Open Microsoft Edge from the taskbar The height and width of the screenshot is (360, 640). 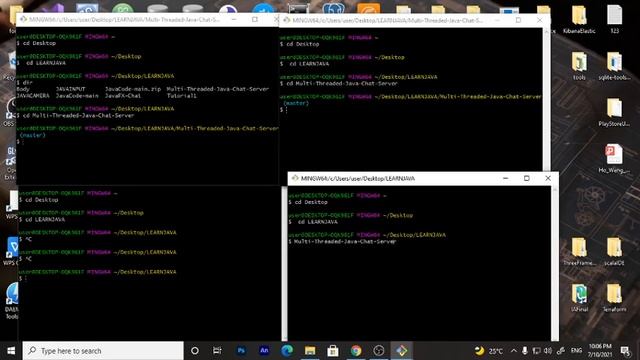point(287,351)
